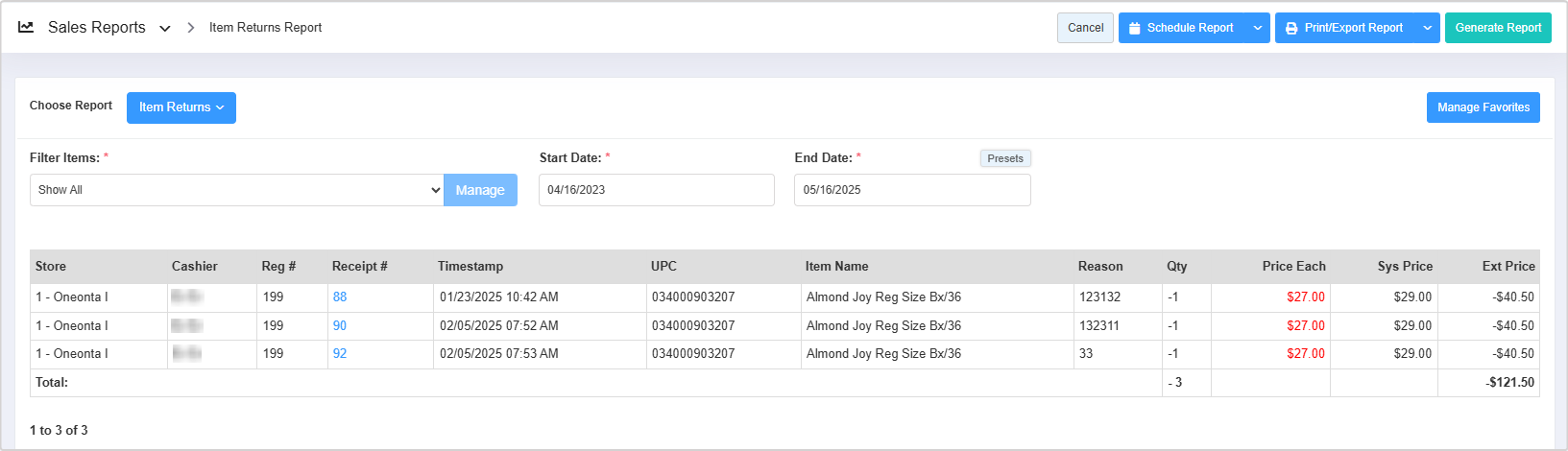Open the Print/Export Report dropdown arrow

click(1428, 28)
